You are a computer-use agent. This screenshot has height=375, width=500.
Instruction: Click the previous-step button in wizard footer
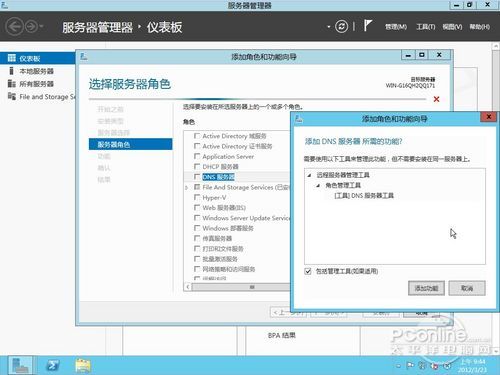[x=288, y=312]
